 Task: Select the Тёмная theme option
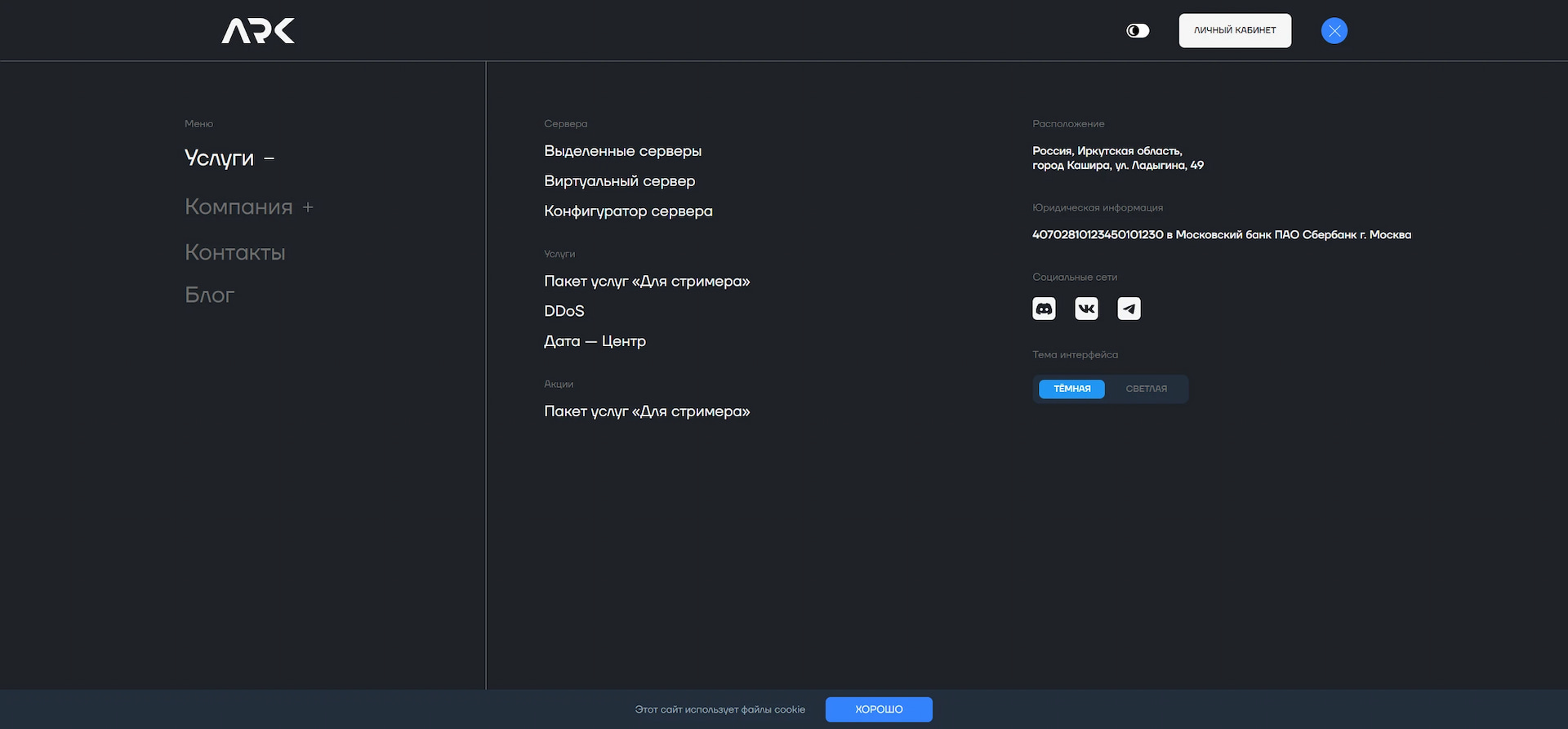click(1071, 389)
